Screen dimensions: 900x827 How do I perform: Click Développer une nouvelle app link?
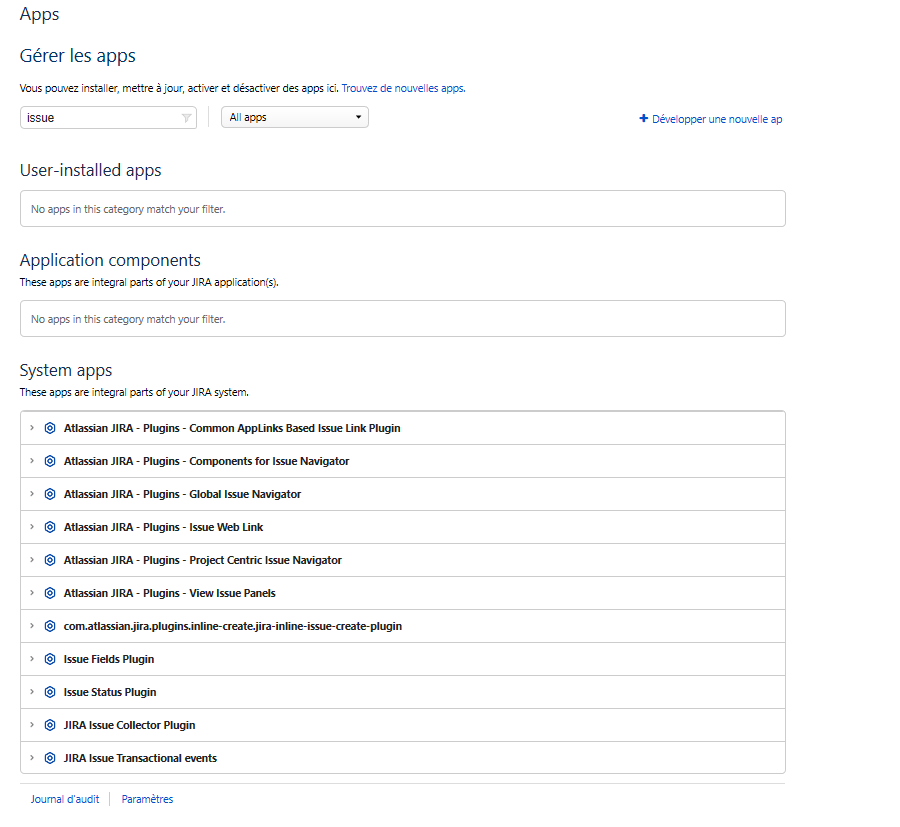(x=712, y=118)
